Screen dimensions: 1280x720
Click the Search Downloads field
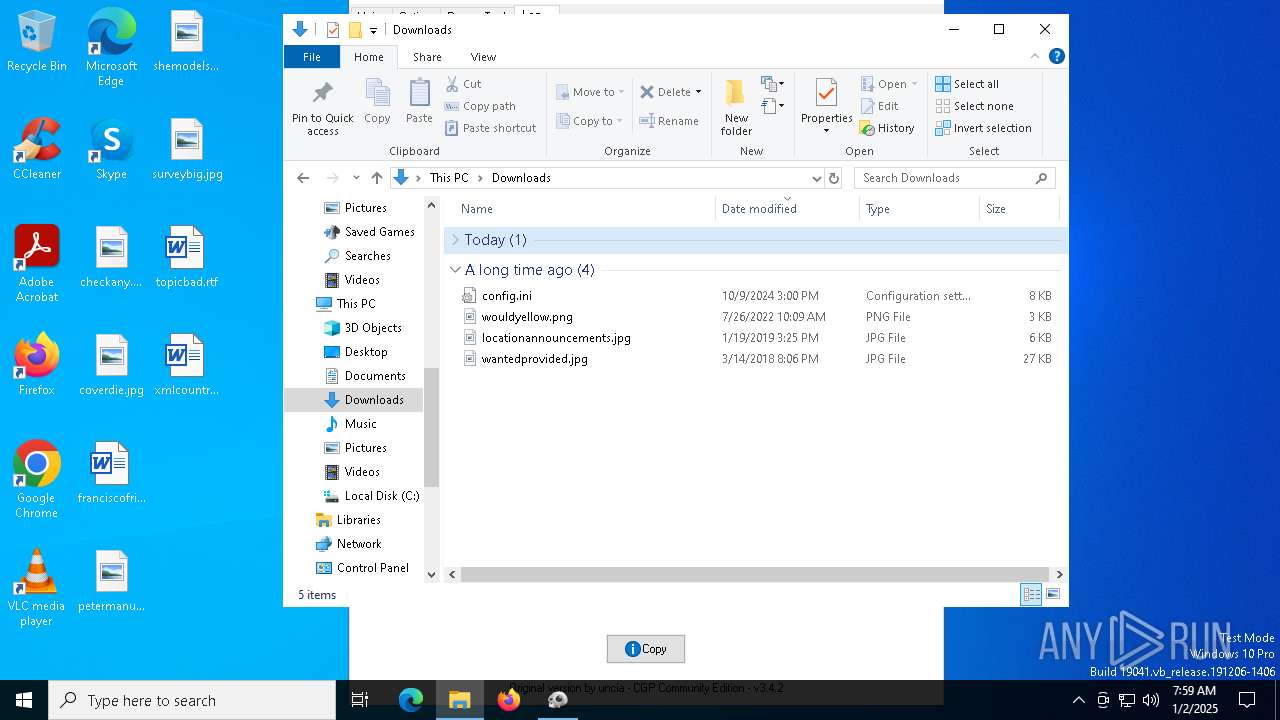click(954, 178)
